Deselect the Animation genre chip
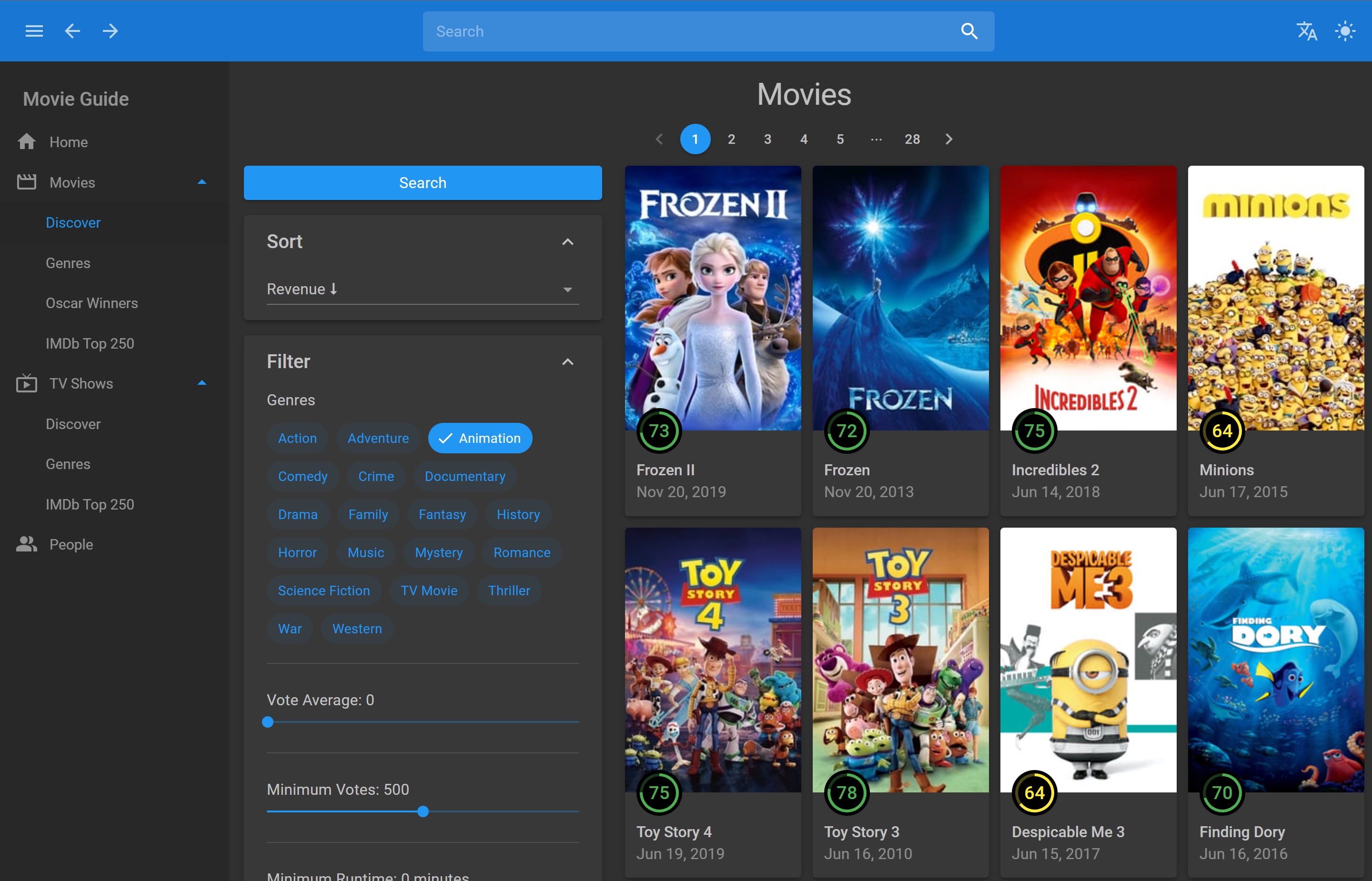 [x=479, y=438]
